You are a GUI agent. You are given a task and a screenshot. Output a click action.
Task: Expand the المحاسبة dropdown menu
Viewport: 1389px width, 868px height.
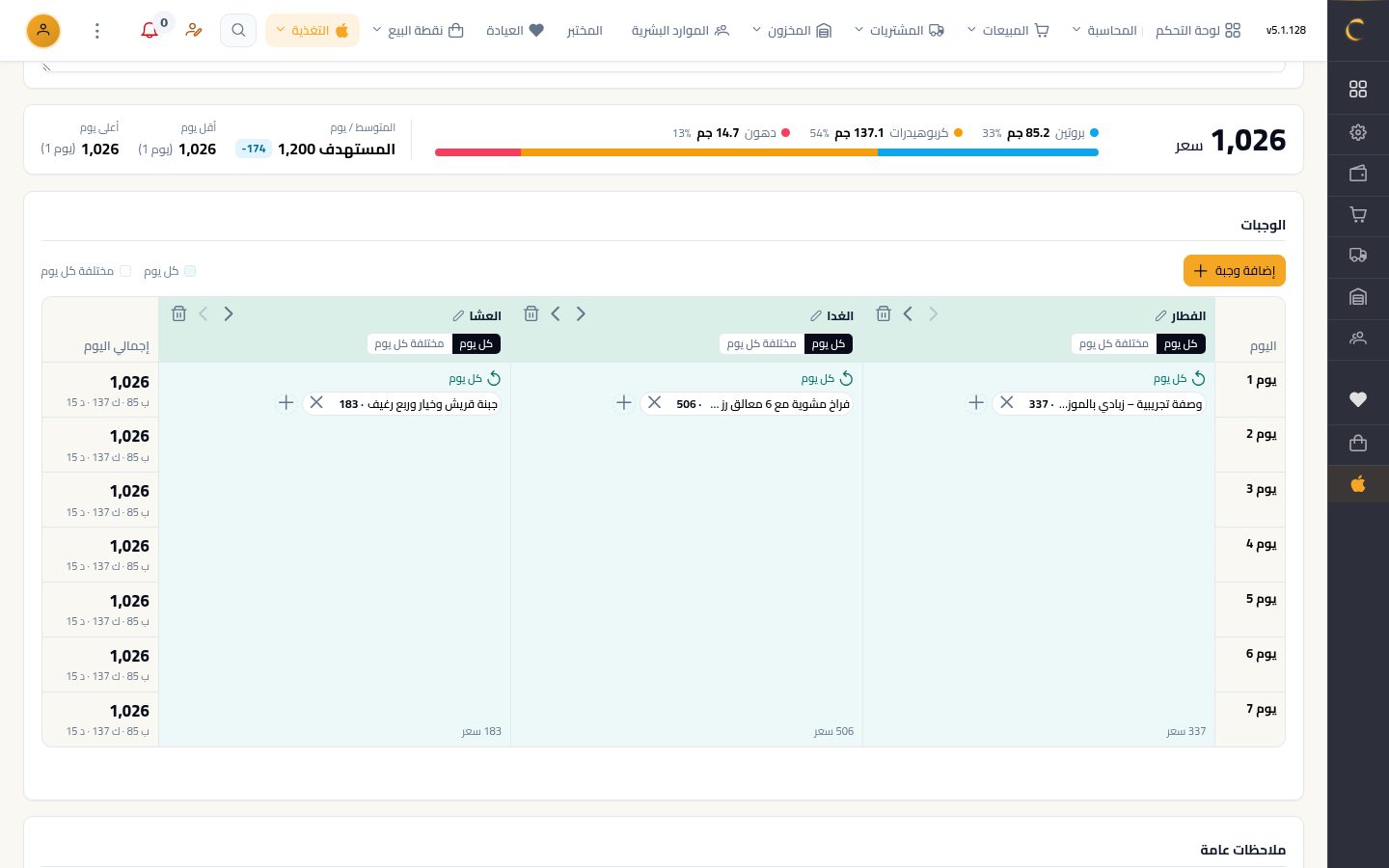coord(1104,31)
